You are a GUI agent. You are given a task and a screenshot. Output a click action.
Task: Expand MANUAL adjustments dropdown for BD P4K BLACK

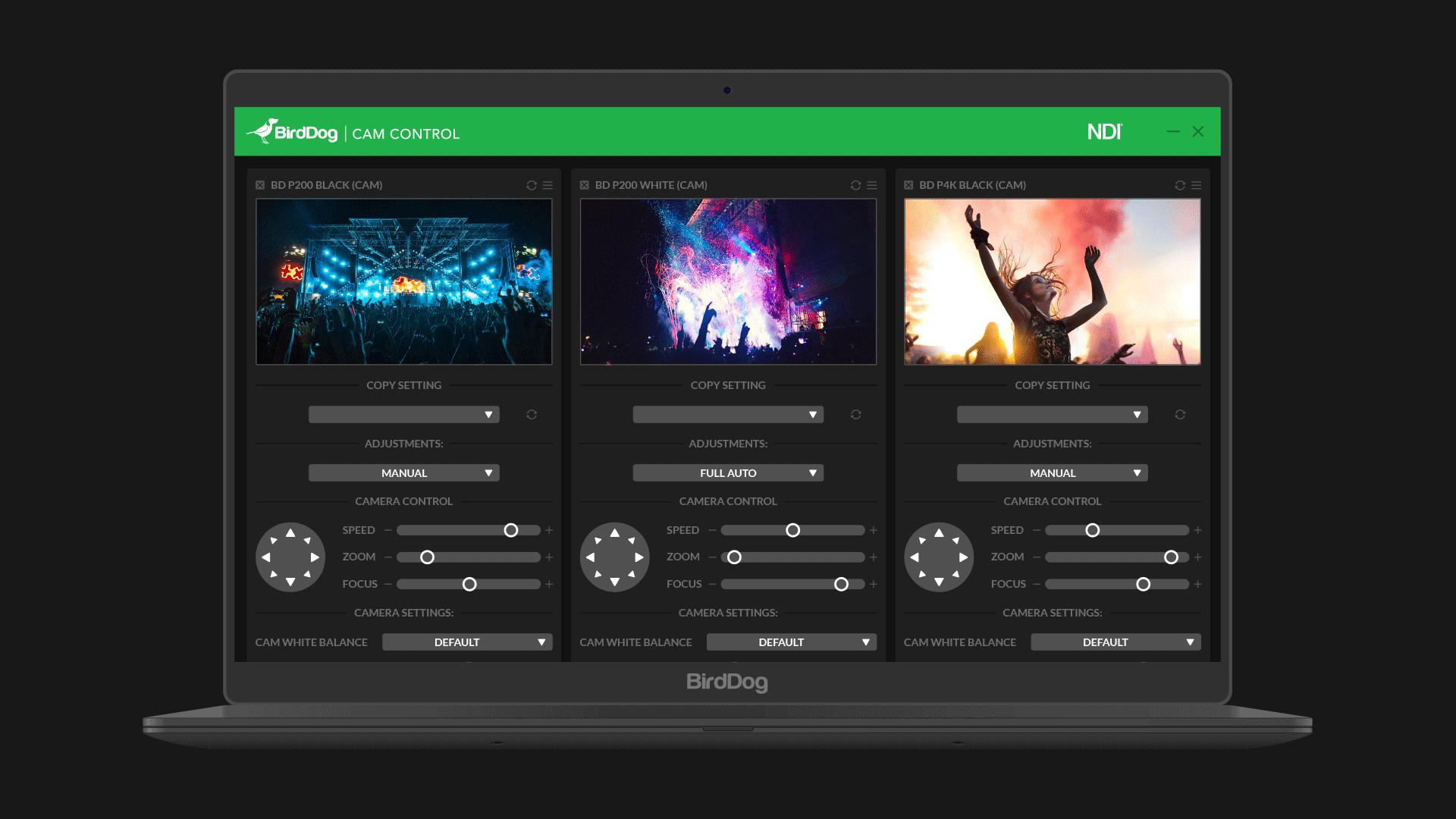[1052, 473]
